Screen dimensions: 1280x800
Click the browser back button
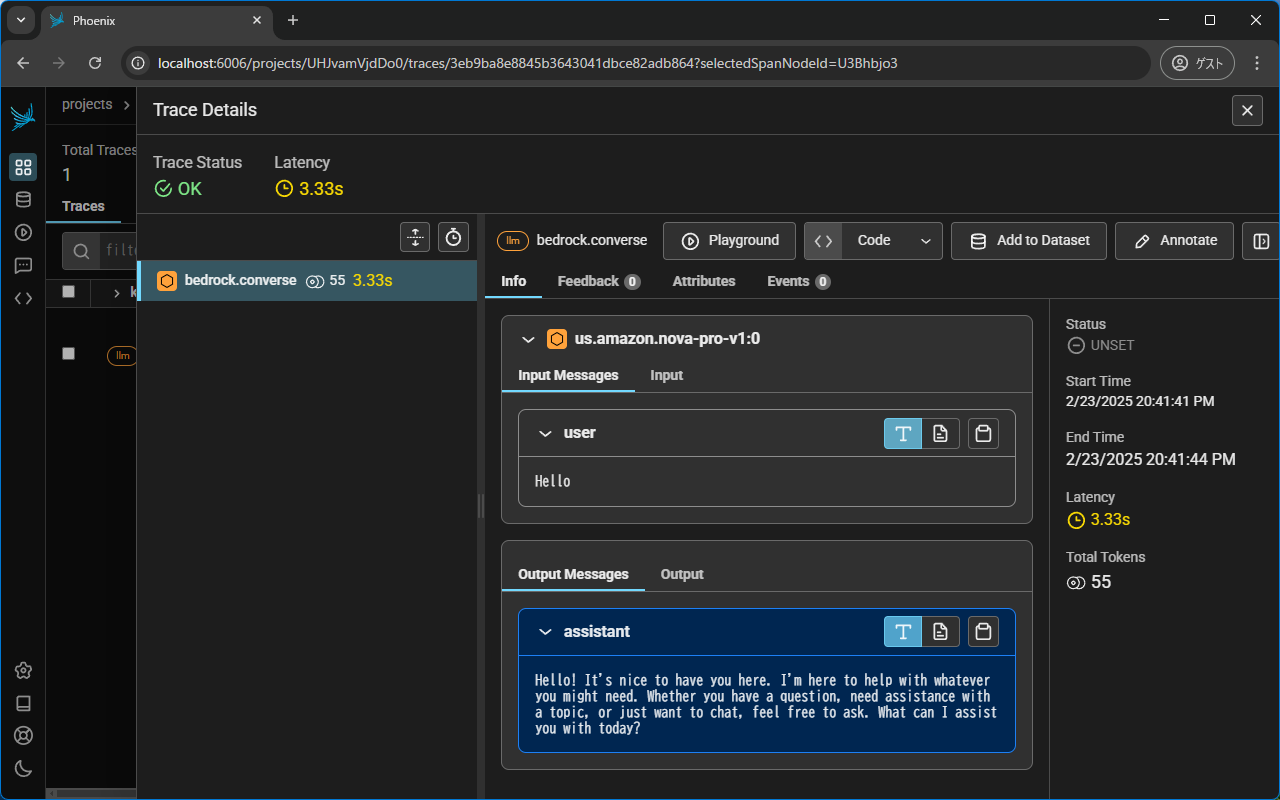pos(23,63)
